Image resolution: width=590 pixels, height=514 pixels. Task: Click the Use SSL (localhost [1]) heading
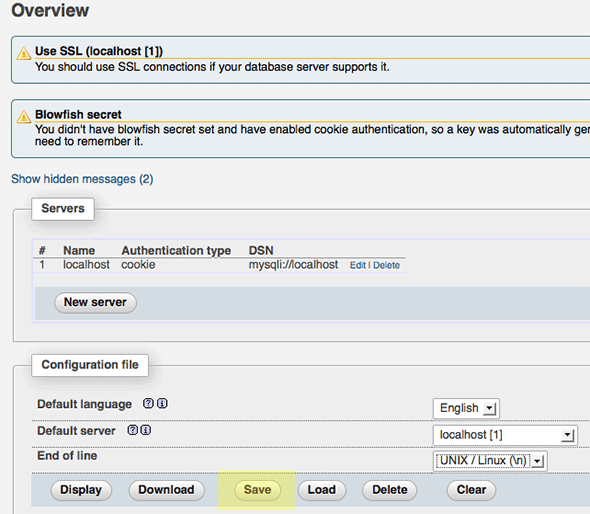coord(99,51)
